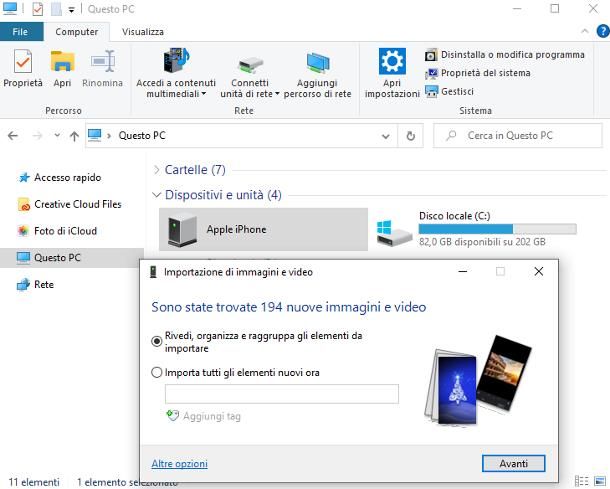This screenshot has width=610, height=489.
Task: Switch to the Computer ribbon tab
Action: coord(77,32)
